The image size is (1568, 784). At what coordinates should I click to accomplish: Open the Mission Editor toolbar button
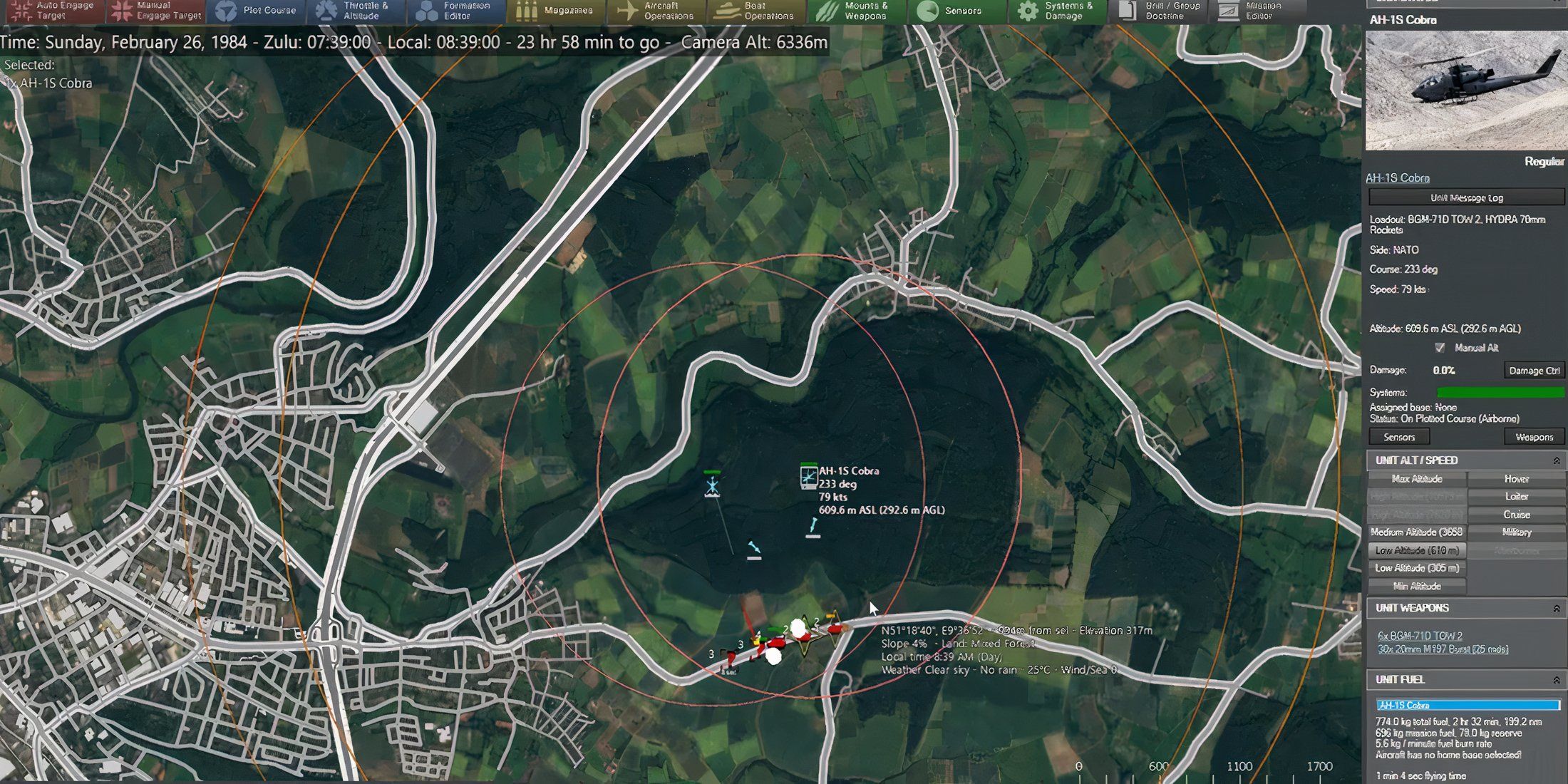pyautogui.click(x=1258, y=11)
